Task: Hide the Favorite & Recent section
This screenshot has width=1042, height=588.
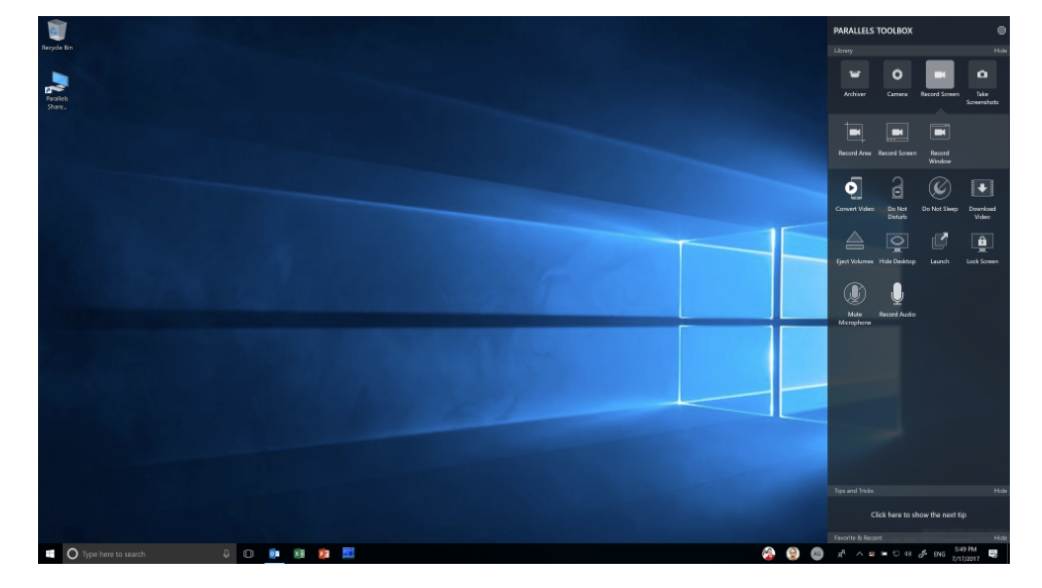Action: click(1000, 538)
